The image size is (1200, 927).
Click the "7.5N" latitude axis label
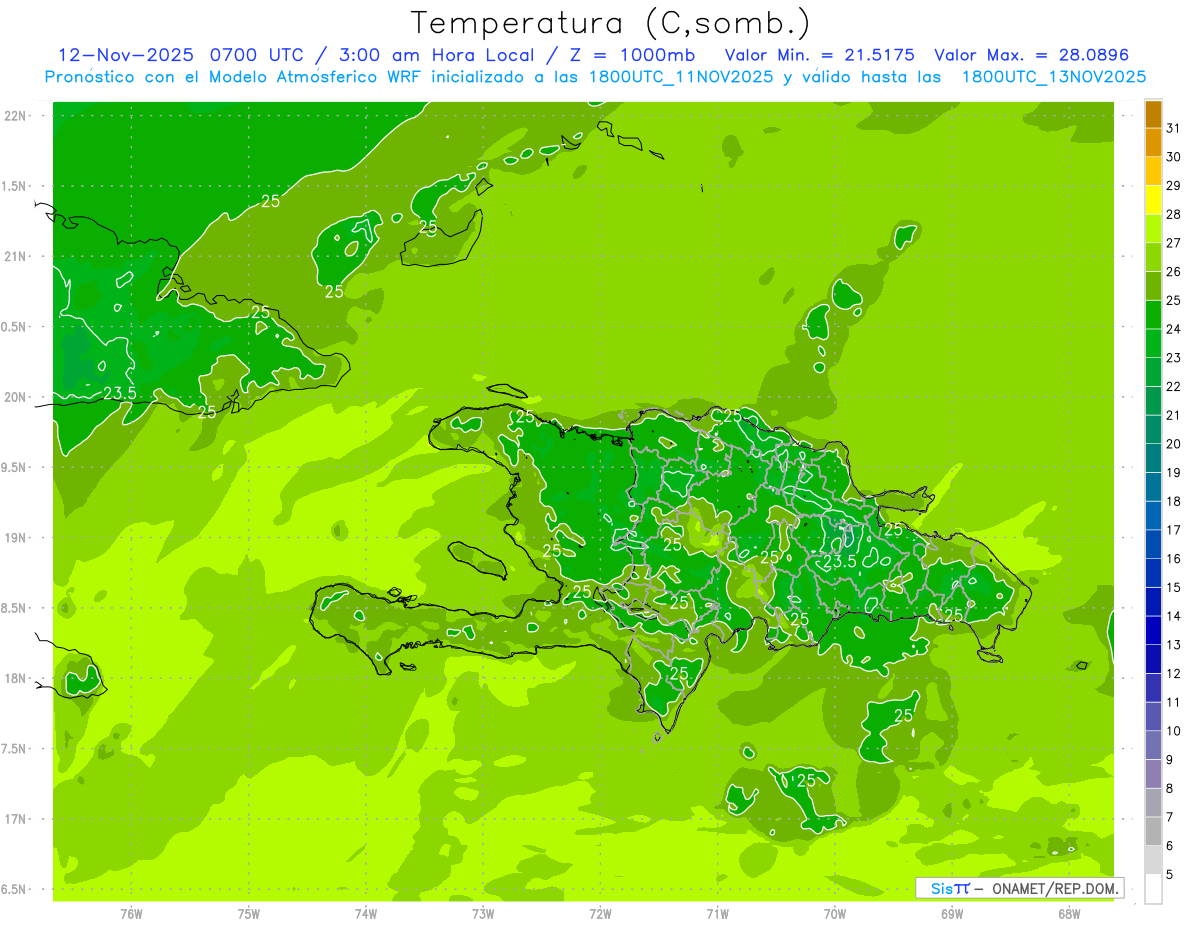tap(14, 749)
